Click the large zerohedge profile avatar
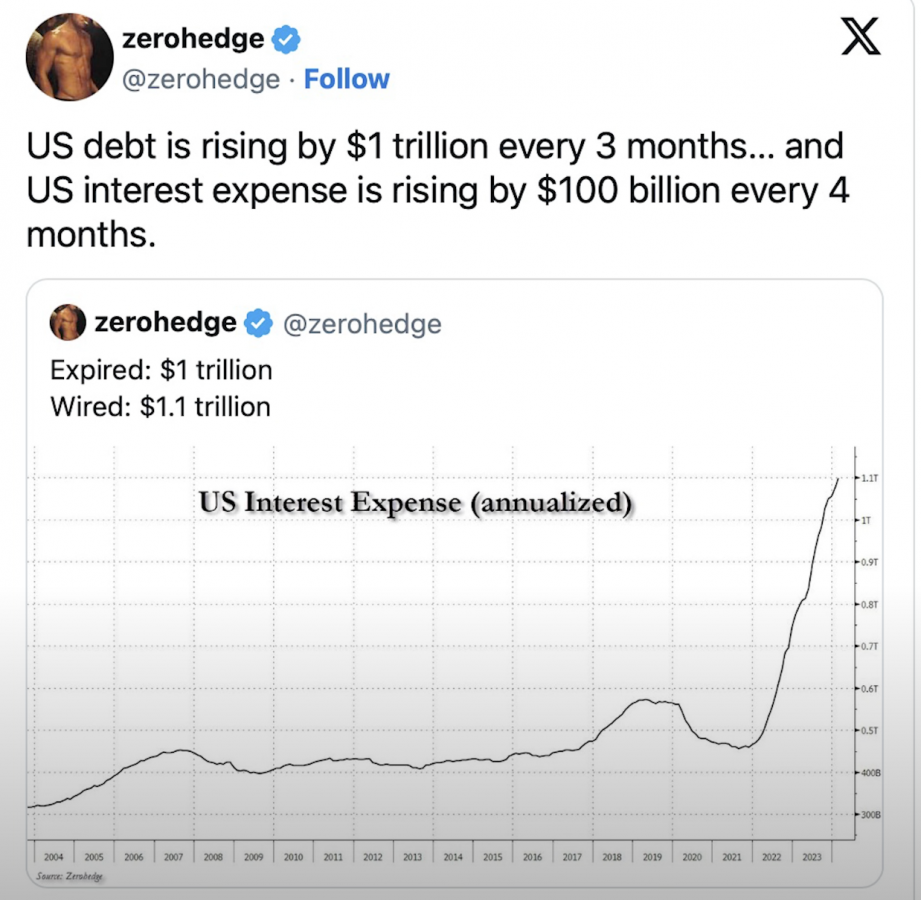The image size is (921, 900). pyautogui.click(x=68, y=56)
